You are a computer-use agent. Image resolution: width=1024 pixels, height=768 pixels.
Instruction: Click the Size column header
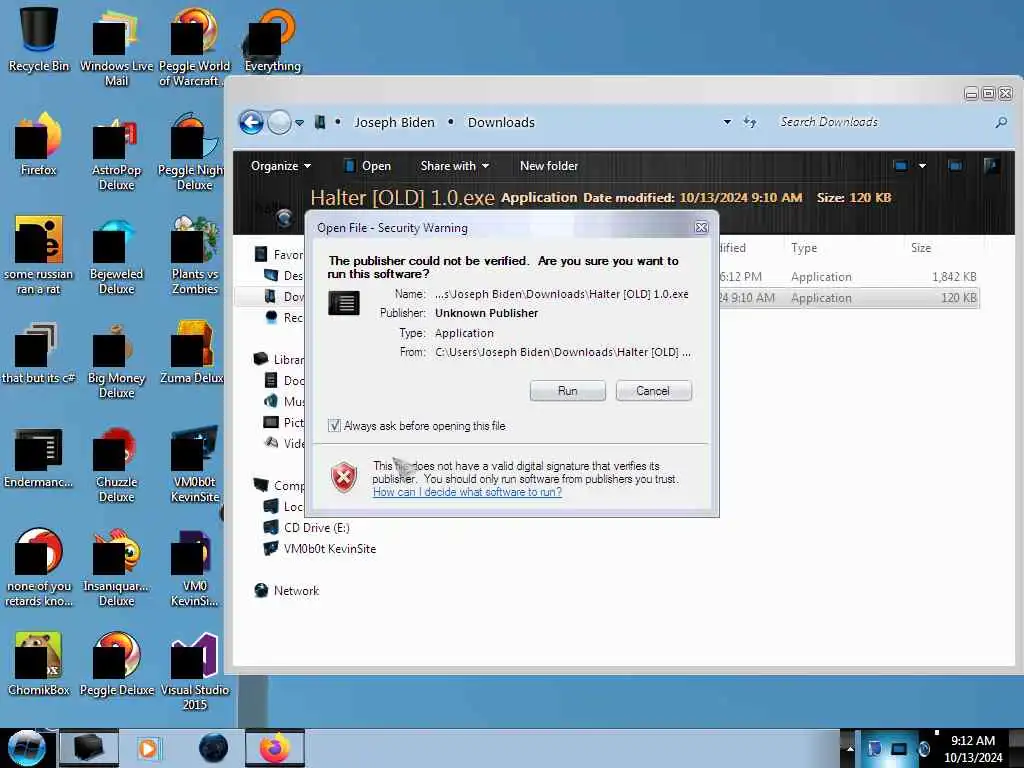click(921, 248)
